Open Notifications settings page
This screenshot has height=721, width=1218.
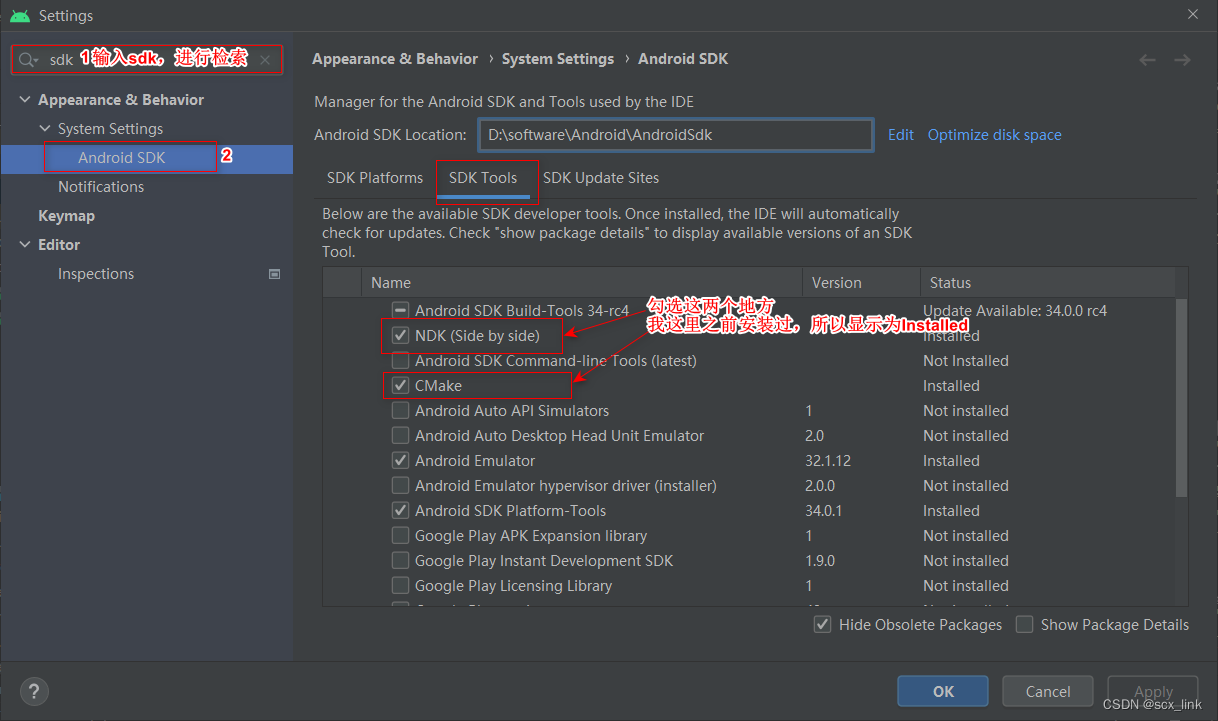[101, 187]
